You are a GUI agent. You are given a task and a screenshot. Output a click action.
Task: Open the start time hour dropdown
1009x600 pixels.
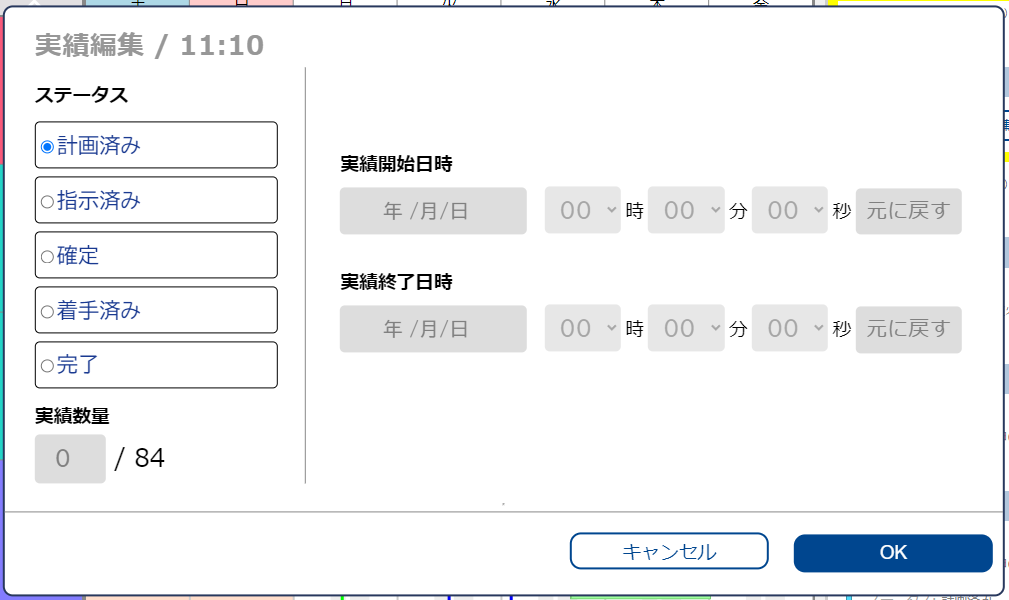583,211
